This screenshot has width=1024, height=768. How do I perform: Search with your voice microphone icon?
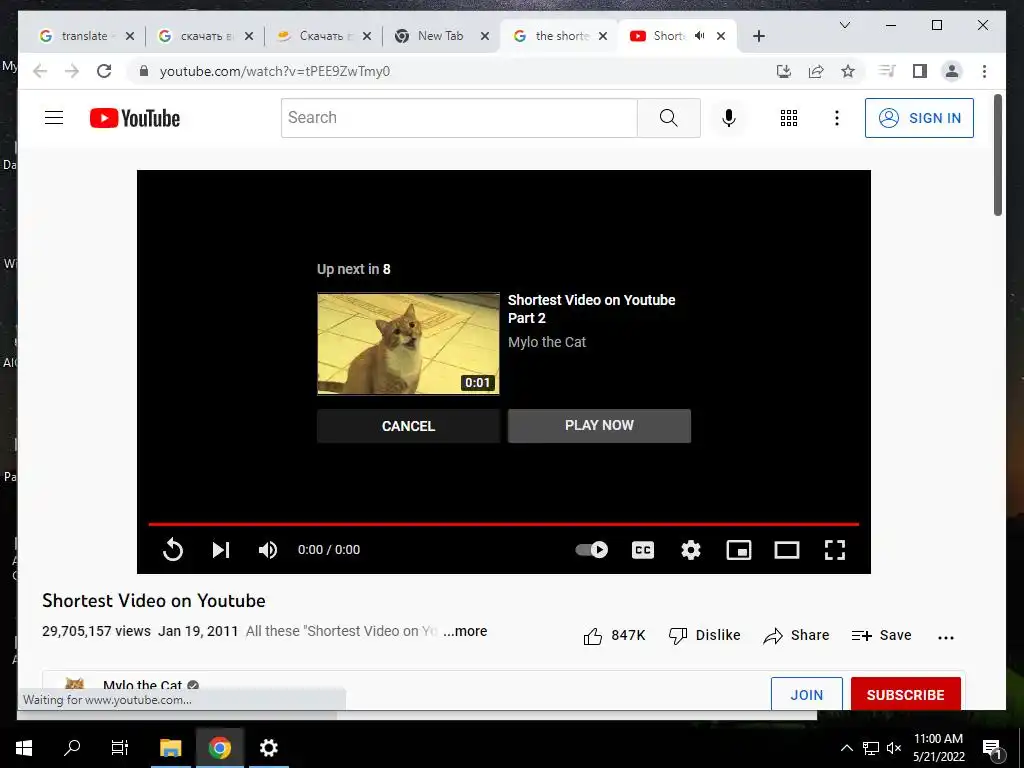tap(729, 118)
